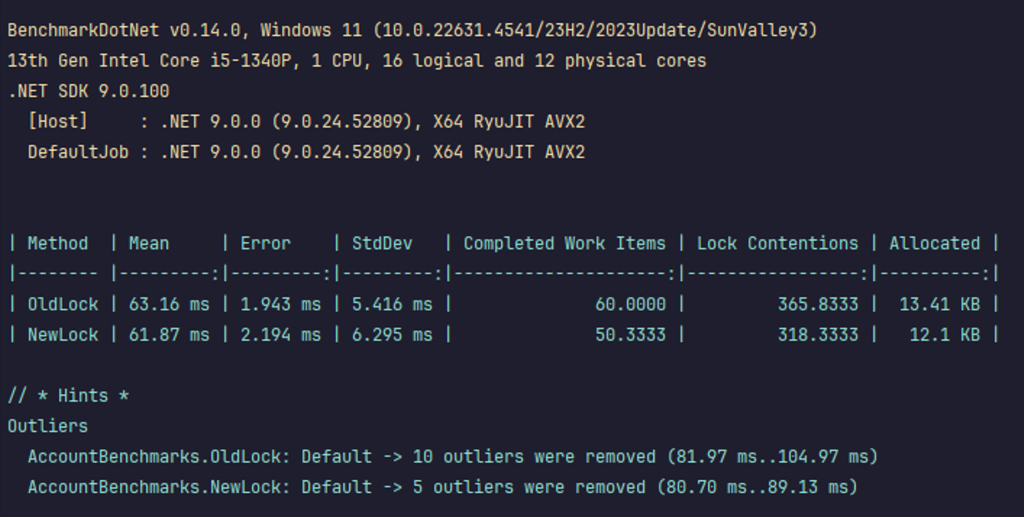The width and height of the screenshot is (1024, 517).
Task: Click the Lock Contentions column header
Action: pos(777,243)
